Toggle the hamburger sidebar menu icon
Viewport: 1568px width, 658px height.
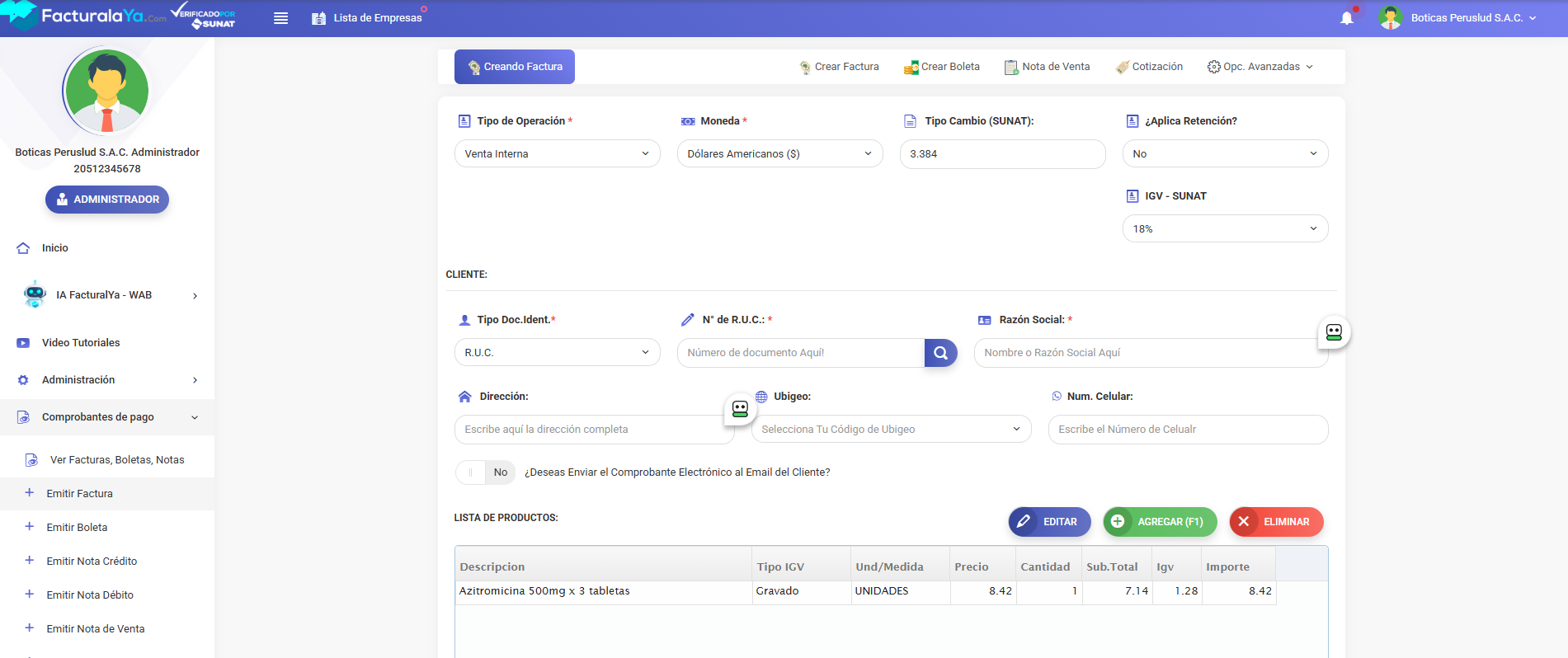tap(280, 18)
